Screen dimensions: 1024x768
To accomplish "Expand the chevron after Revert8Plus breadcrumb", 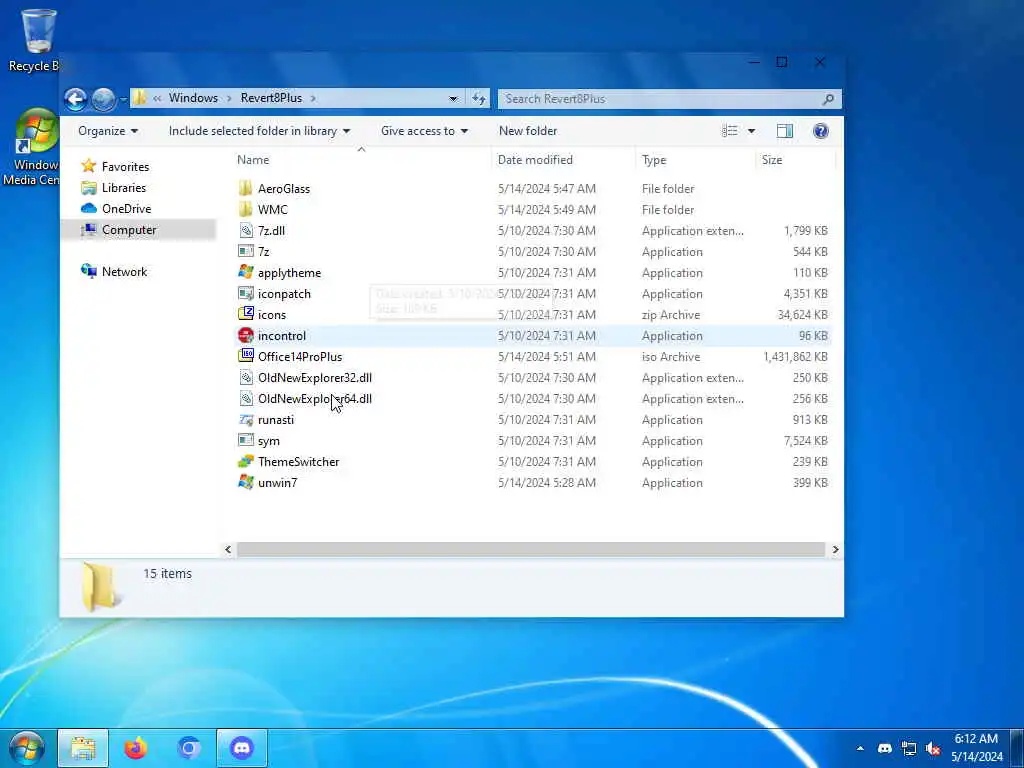I will click(x=313, y=99).
